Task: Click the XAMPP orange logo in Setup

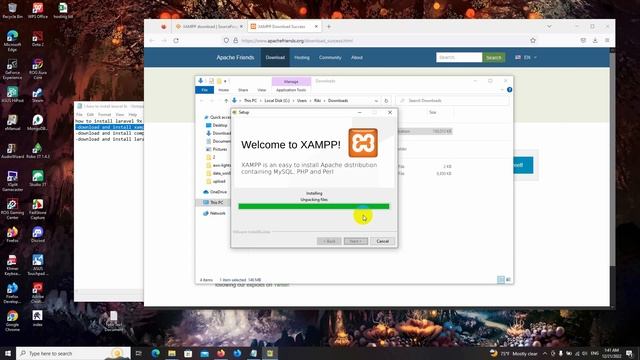Action: (x=363, y=143)
